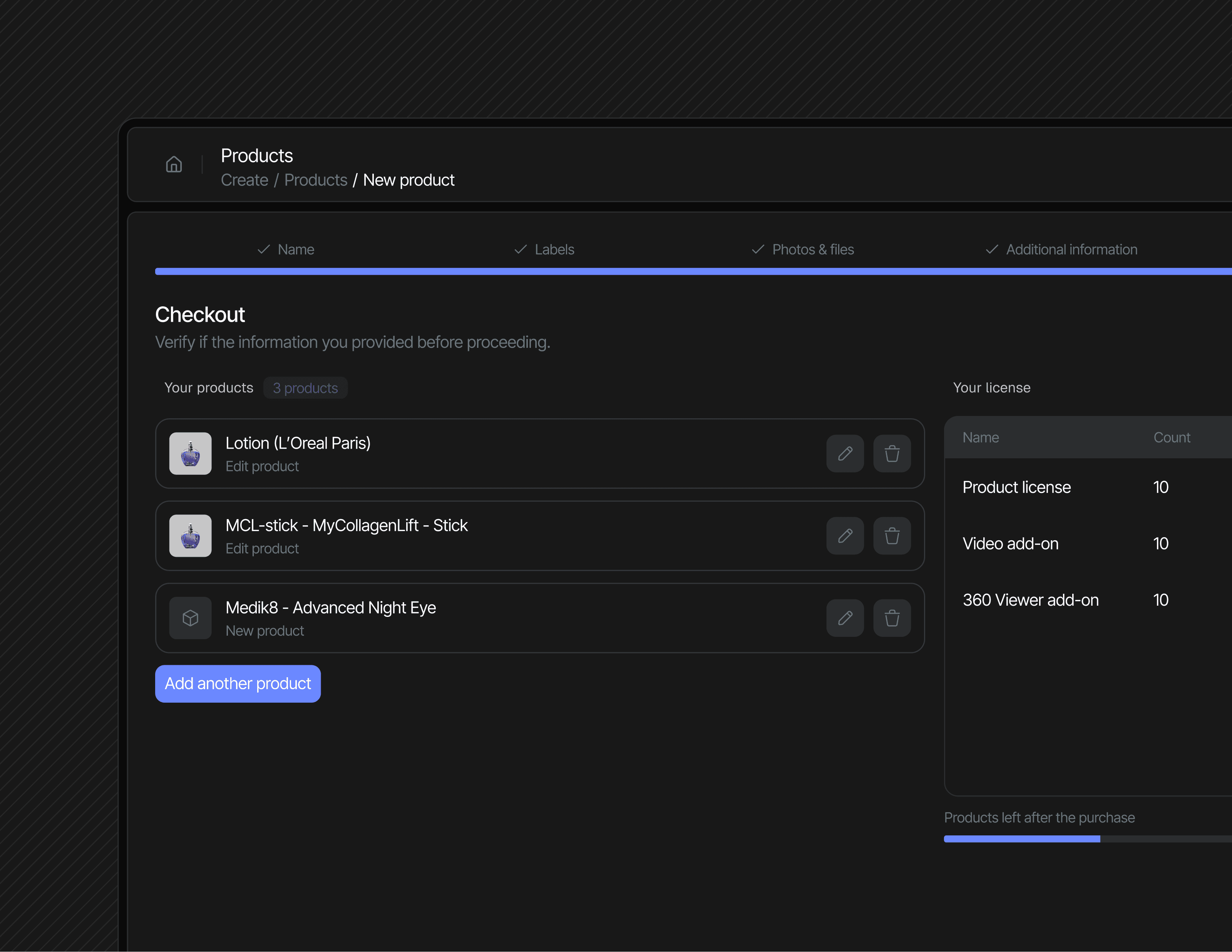This screenshot has width=1232, height=952.
Task: Select the Product license row
Action: click(1016, 488)
